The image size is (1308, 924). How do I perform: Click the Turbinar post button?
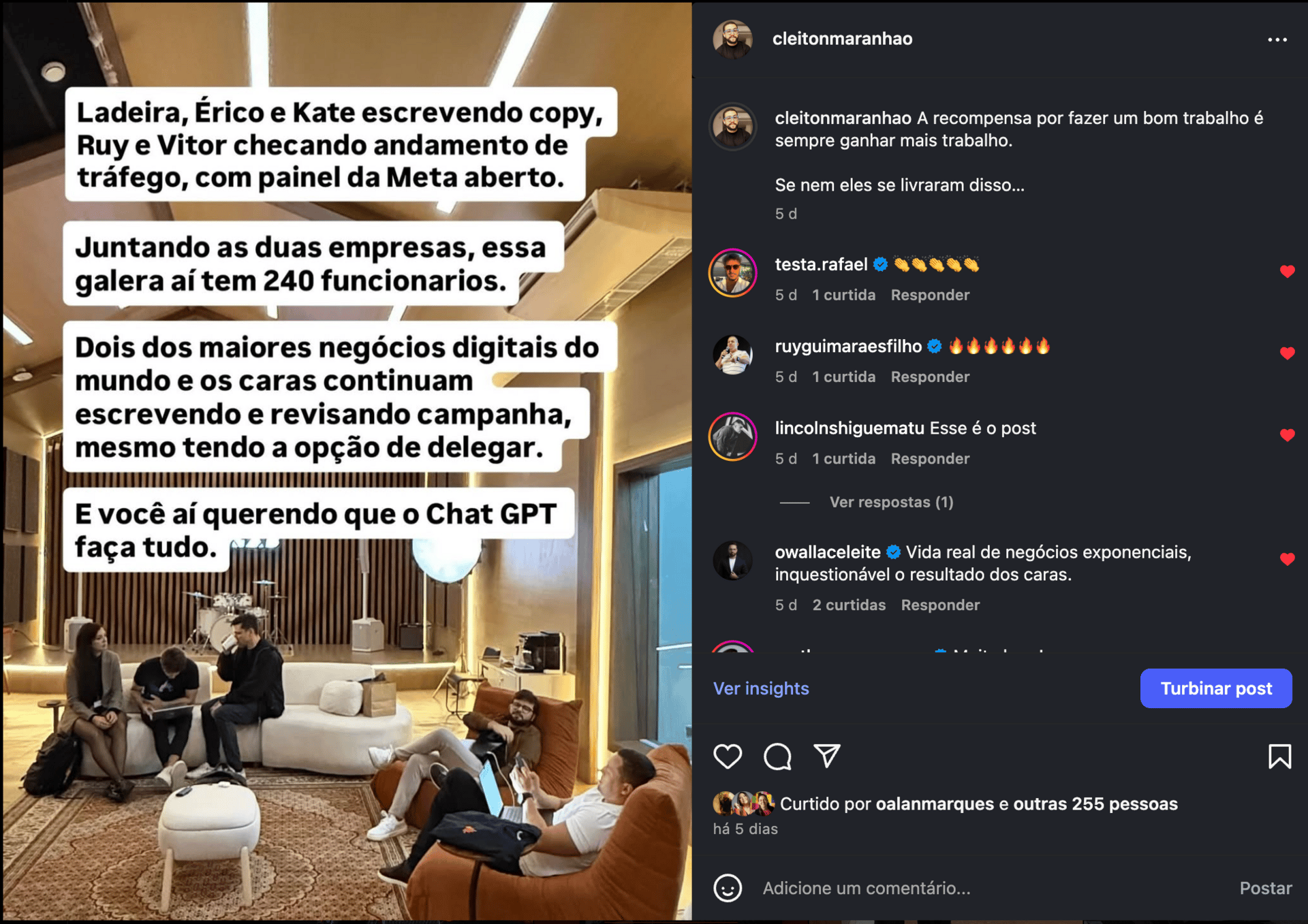click(x=1216, y=688)
